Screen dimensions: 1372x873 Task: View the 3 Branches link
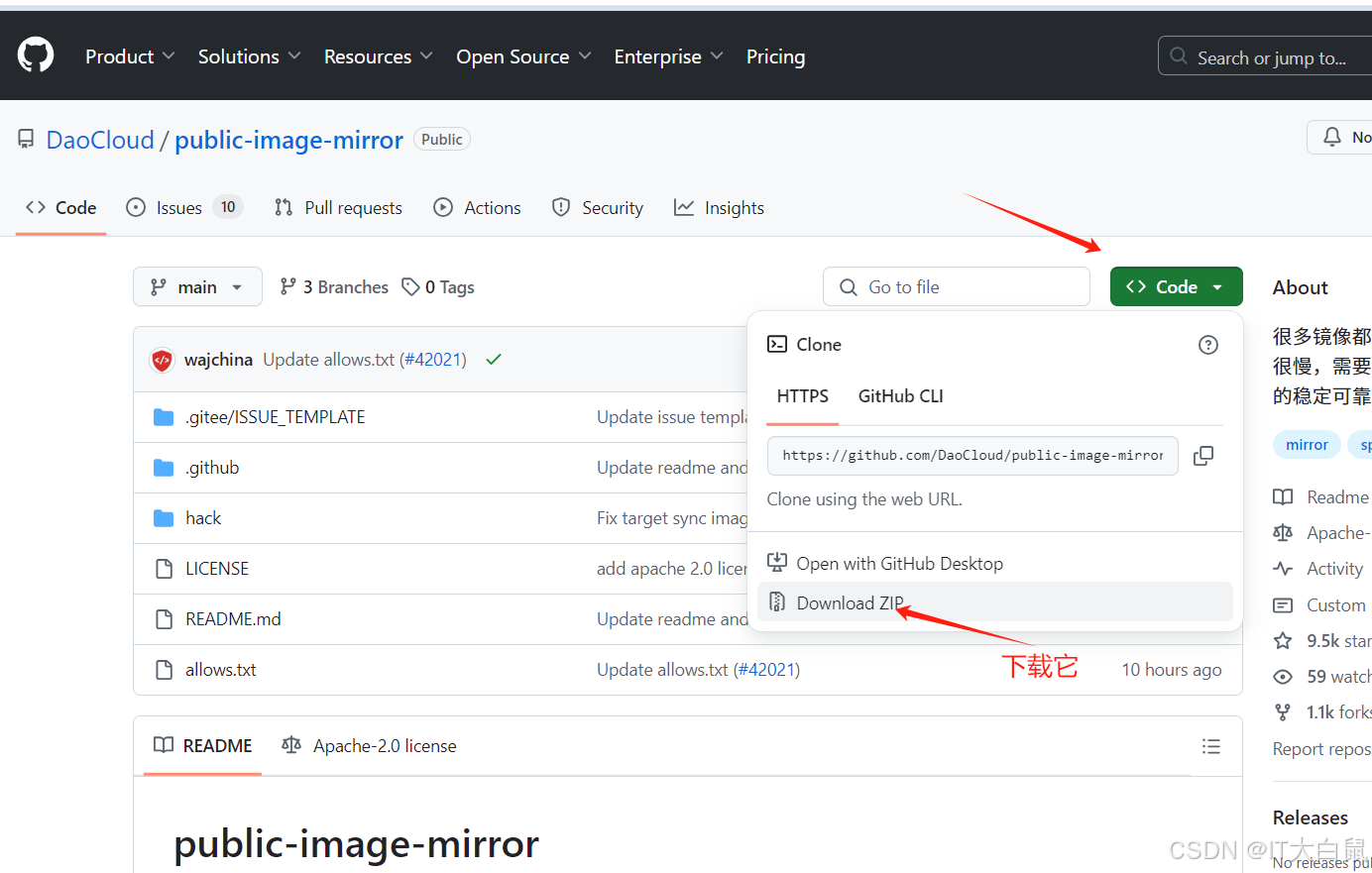tap(334, 286)
